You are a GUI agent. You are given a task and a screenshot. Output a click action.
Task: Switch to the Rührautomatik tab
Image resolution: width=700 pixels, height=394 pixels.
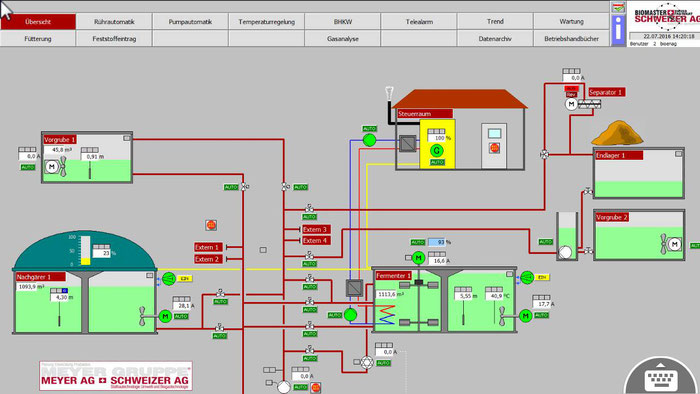point(114,21)
